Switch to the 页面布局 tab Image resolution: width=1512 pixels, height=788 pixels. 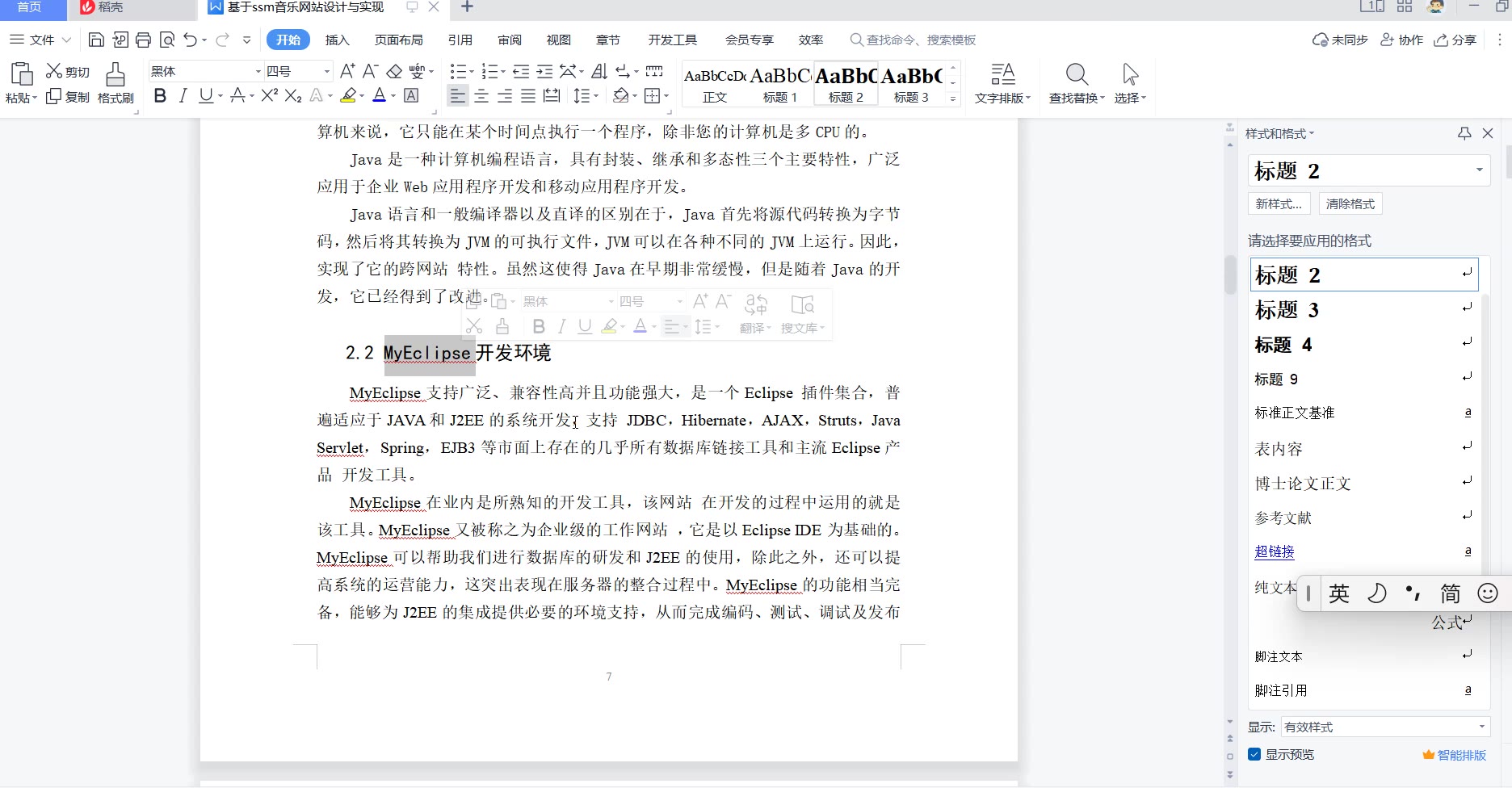point(398,40)
